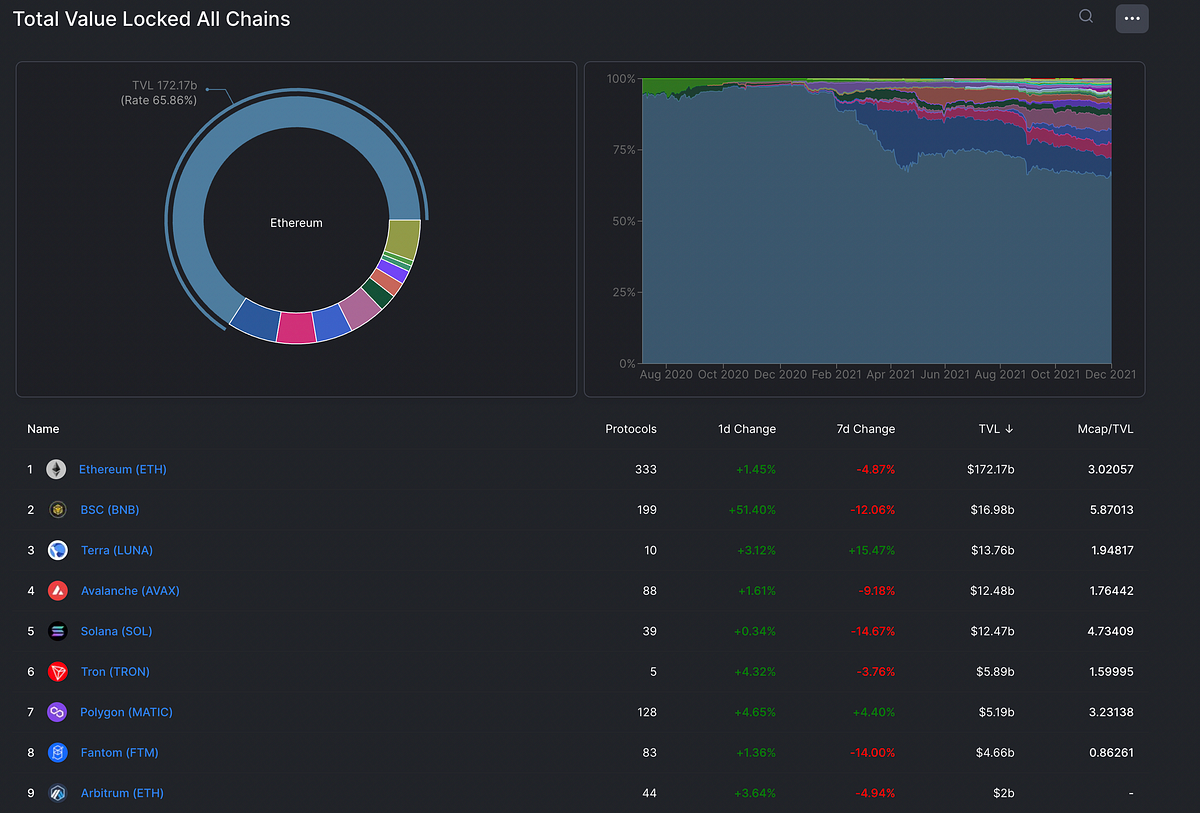Click Ethereum's protocols count 333
This screenshot has width=1200, height=813.
(x=646, y=469)
